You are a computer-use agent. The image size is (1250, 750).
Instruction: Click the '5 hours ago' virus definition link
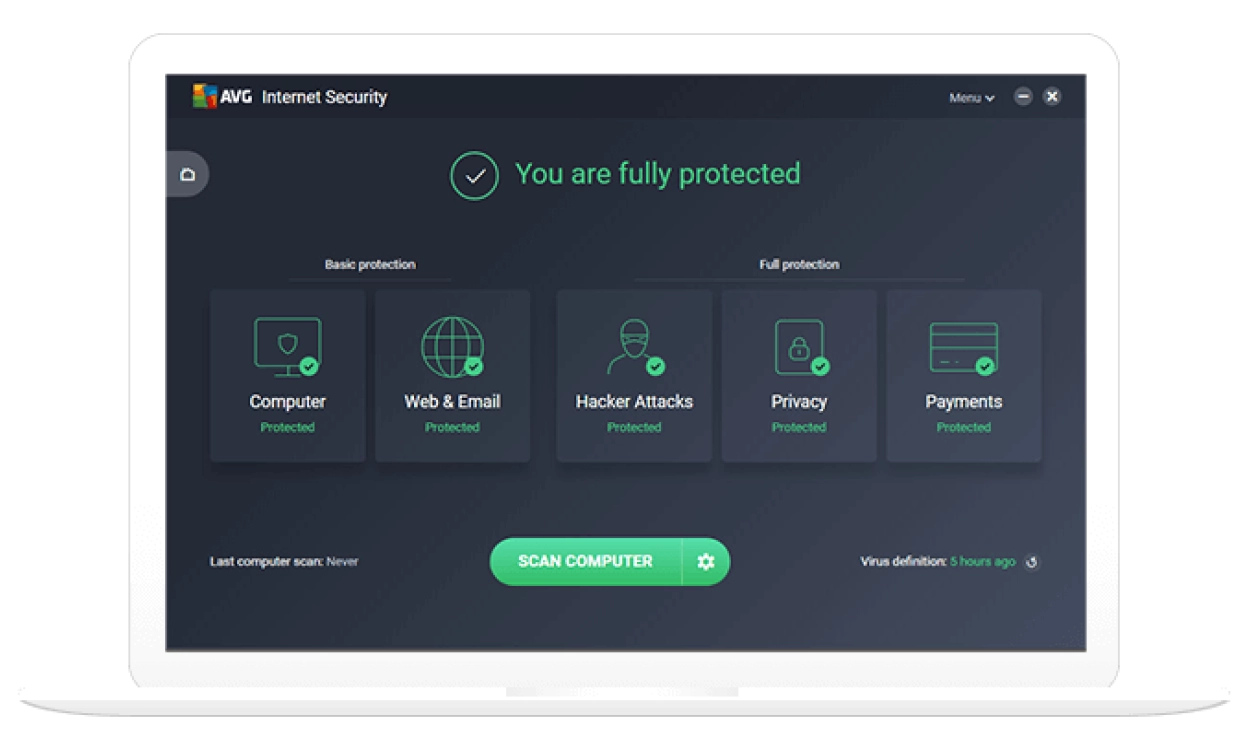(982, 562)
